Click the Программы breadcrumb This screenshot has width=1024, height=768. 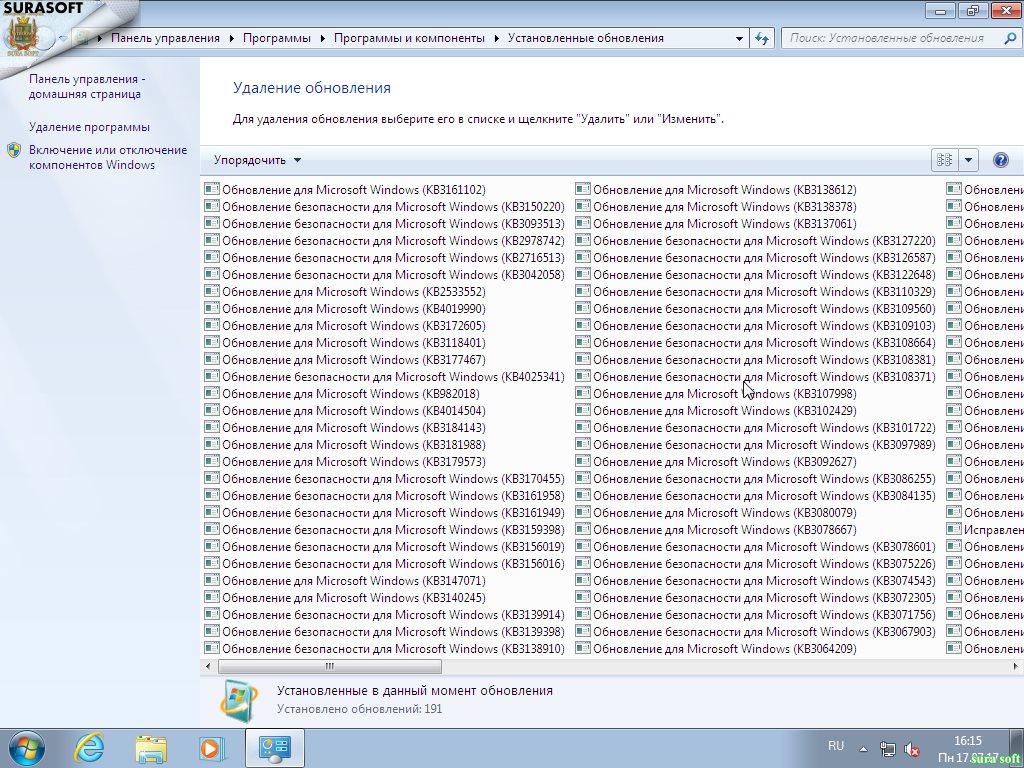(x=276, y=38)
